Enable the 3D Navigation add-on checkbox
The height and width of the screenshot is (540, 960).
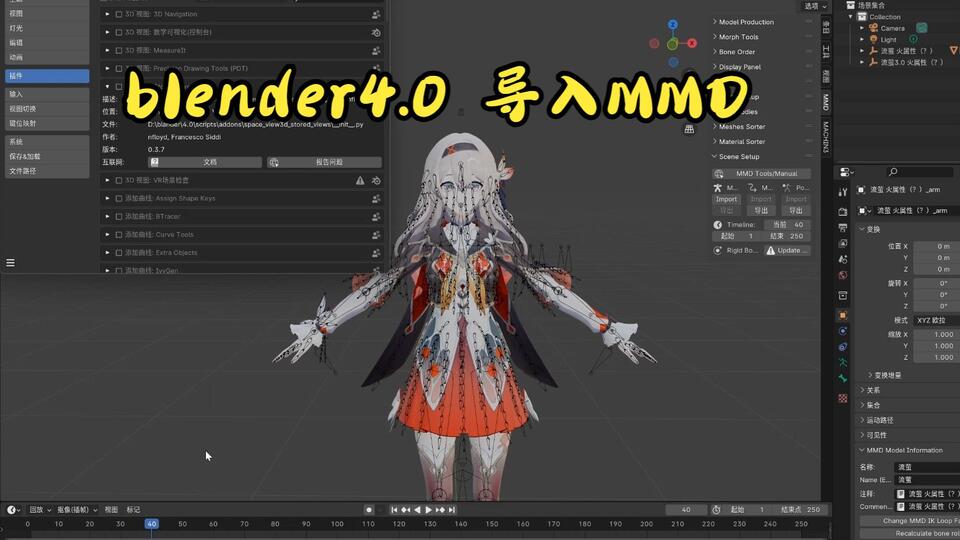[x=119, y=14]
